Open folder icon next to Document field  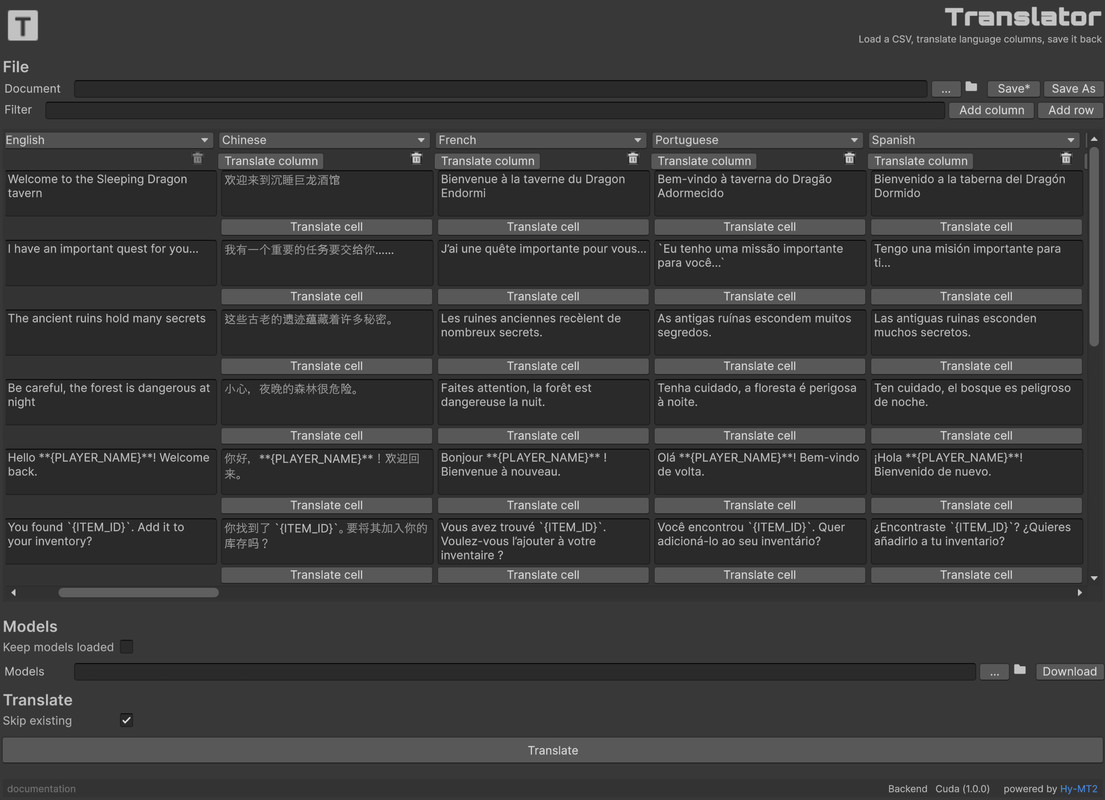[x=971, y=87]
